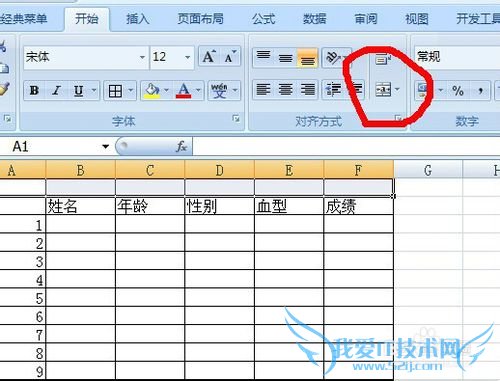Select top vertical align icon

coord(263,57)
